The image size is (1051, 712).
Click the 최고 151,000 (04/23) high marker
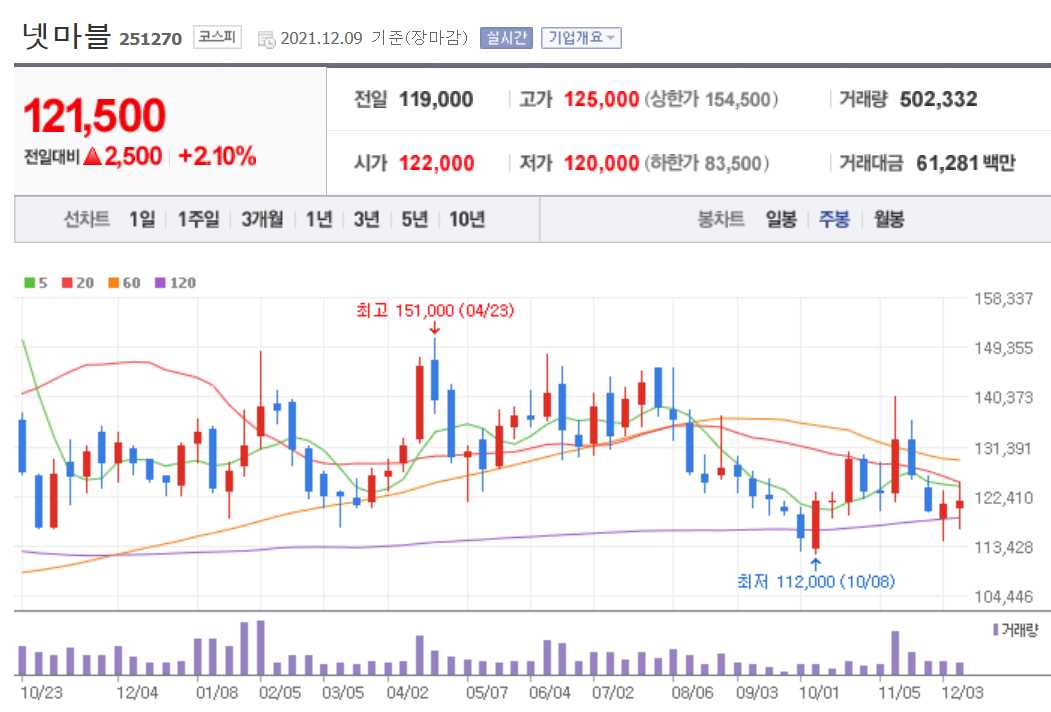point(434,310)
